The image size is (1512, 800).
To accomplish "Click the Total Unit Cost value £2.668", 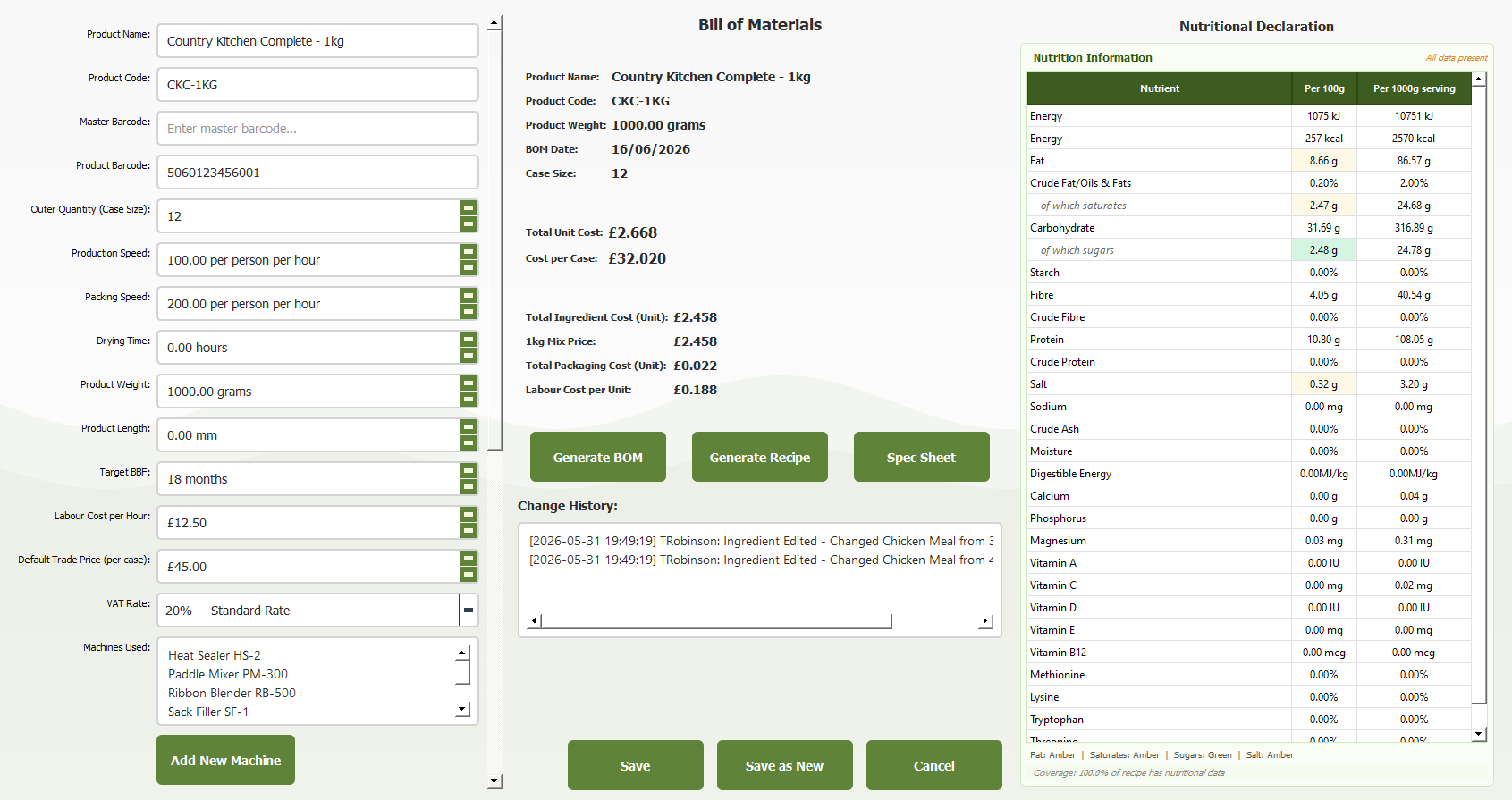I will [633, 232].
